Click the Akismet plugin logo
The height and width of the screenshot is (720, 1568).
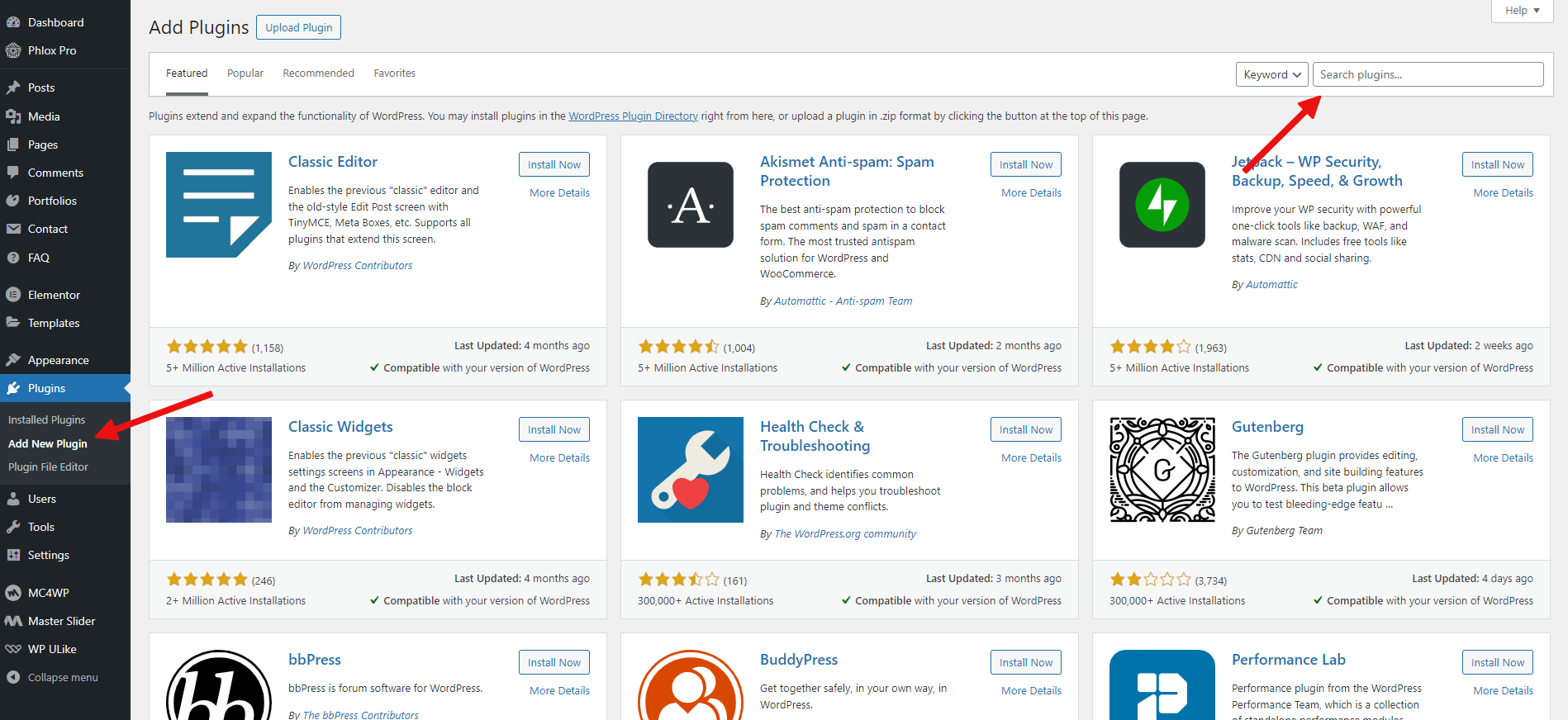691,205
